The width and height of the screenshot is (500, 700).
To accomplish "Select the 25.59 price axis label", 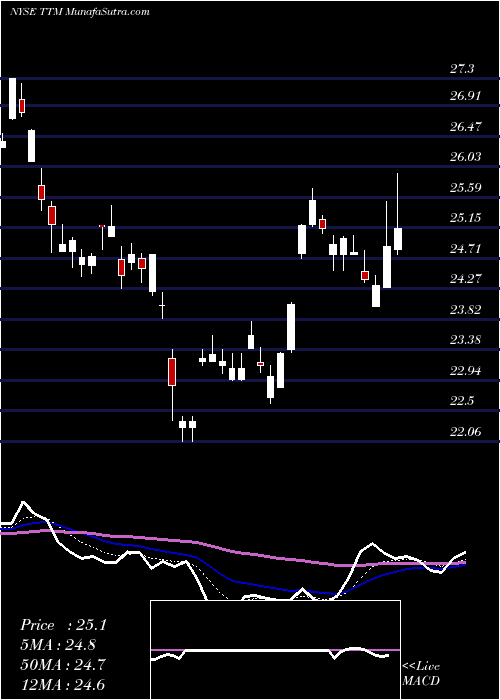I will [x=465, y=187].
